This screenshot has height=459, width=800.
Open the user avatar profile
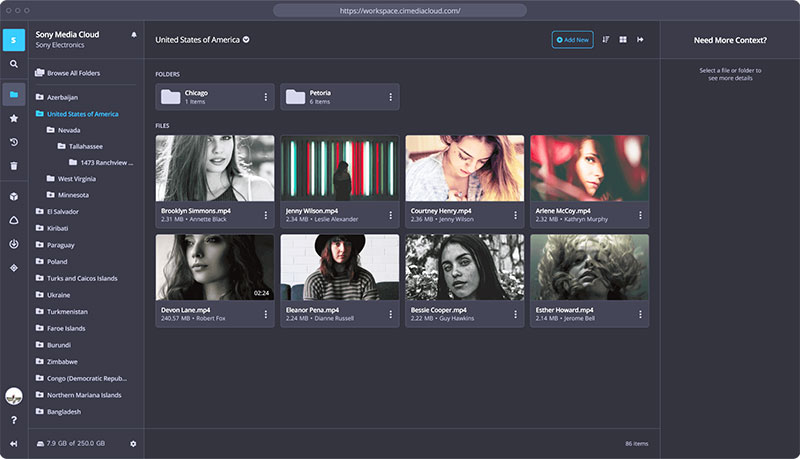[14, 396]
